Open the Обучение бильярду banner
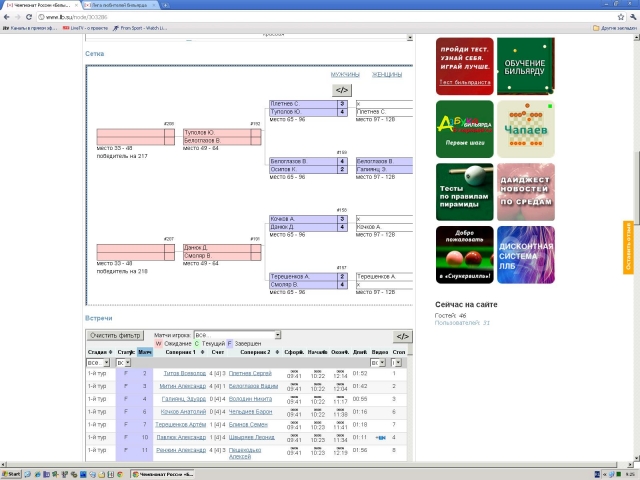Viewport: 640px width, 480px height. pos(525,66)
